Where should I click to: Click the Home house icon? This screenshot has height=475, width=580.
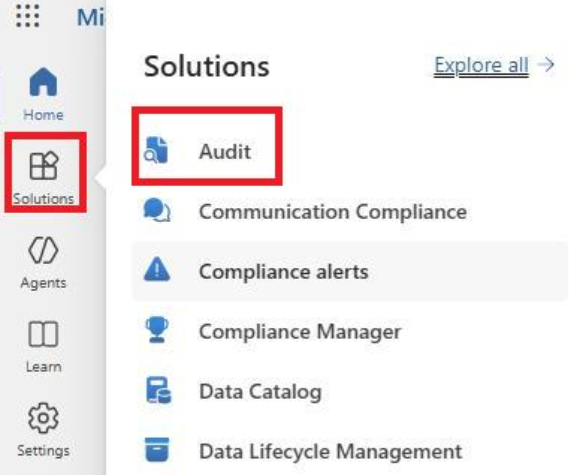click(43, 82)
